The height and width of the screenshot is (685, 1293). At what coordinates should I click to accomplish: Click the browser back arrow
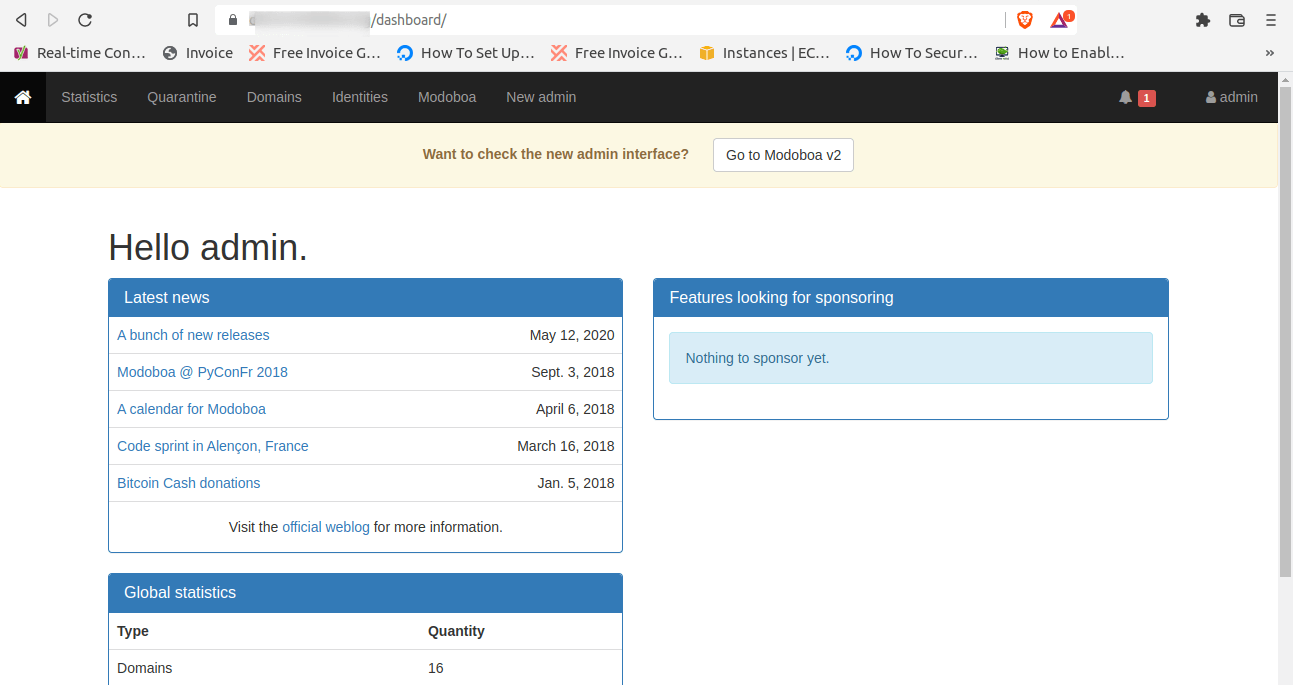[21, 20]
